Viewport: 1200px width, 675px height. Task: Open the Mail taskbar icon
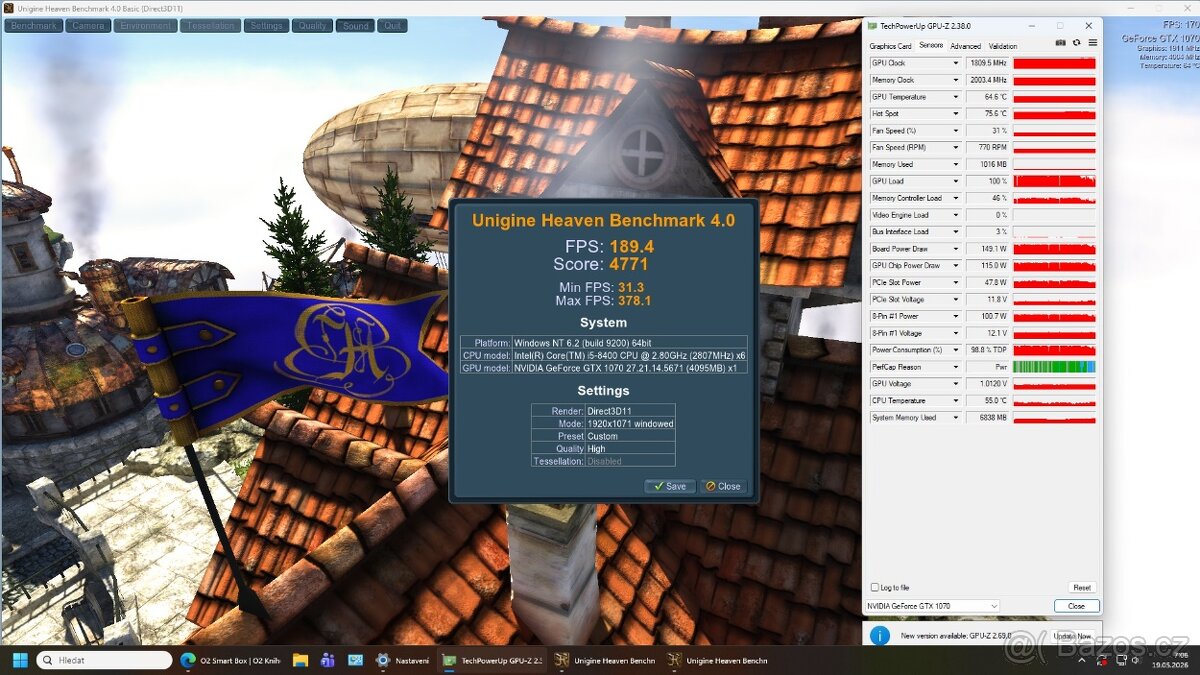coord(355,660)
